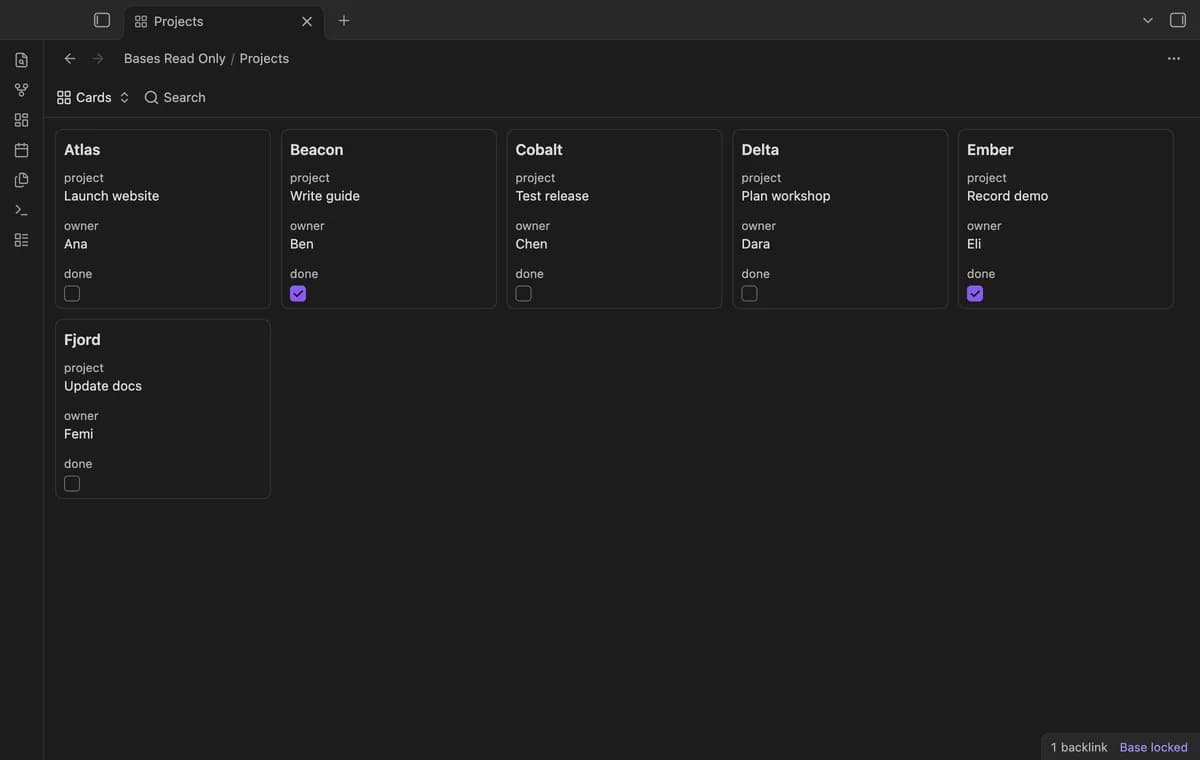Click owner value Eli

tap(974, 244)
